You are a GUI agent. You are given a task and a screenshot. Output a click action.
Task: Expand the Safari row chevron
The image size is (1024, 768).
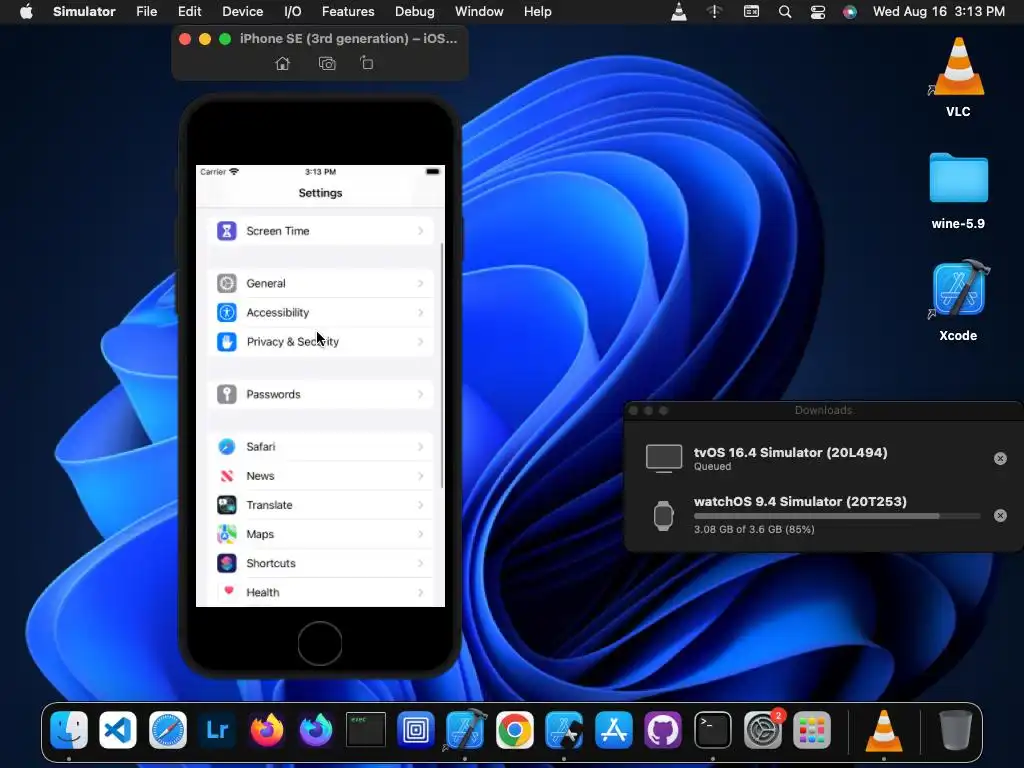[x=421, y=447]
